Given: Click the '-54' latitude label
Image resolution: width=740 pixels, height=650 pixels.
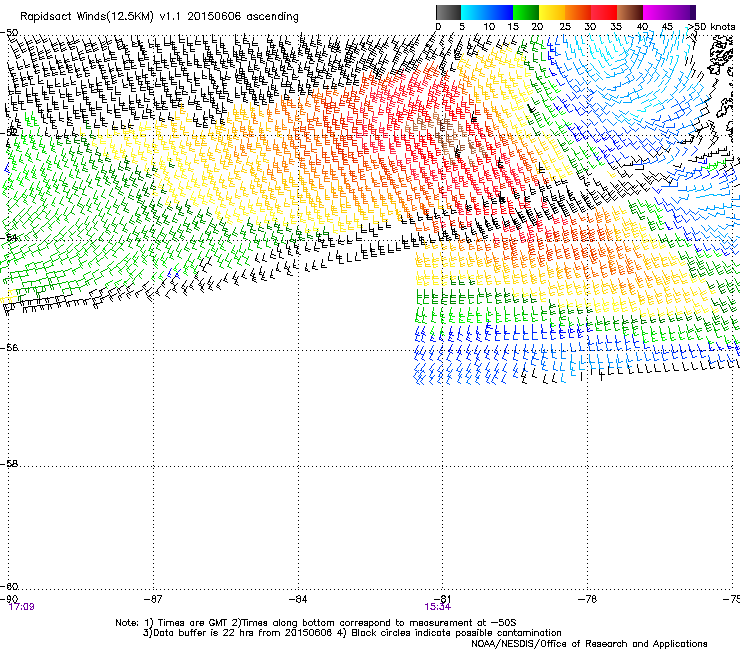Looking at the screenshot, I should pyautogui.click(x=9, y=238).
